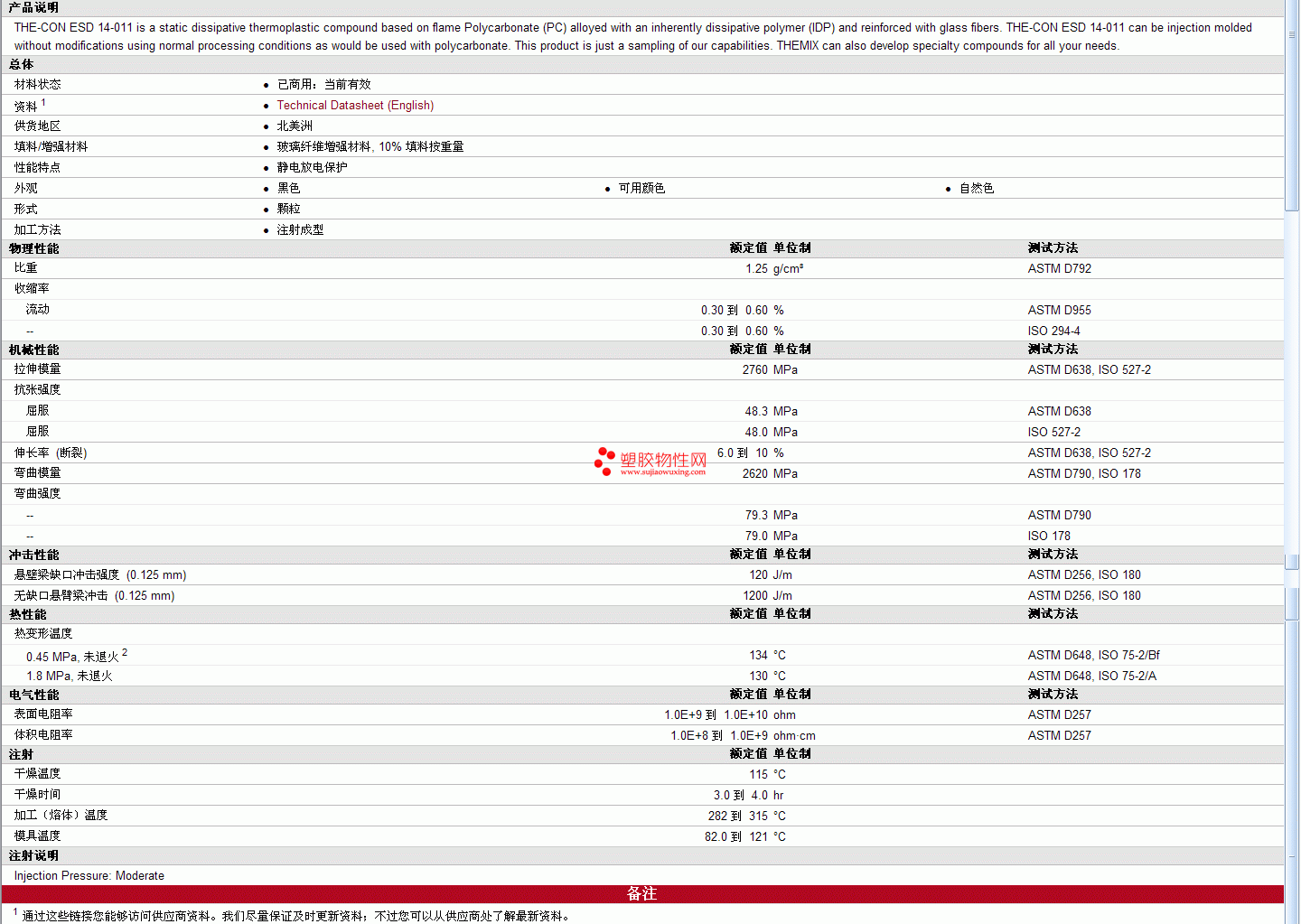This screenshot has width=1301, height=924.
Task: Click the 冲击性能 section header
Action: point(33,555)
